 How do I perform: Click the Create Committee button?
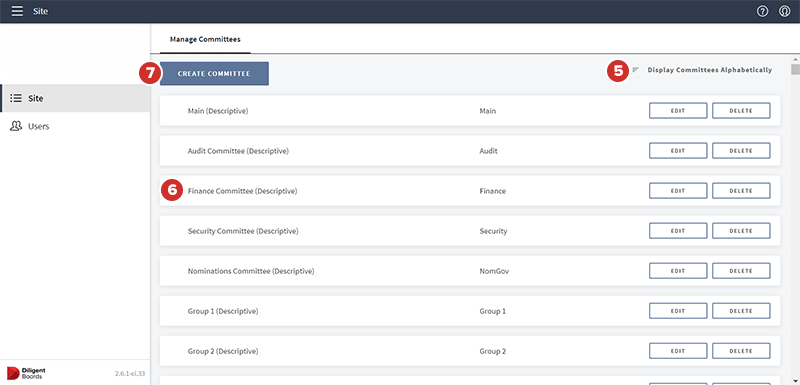(x=214, y=74)
